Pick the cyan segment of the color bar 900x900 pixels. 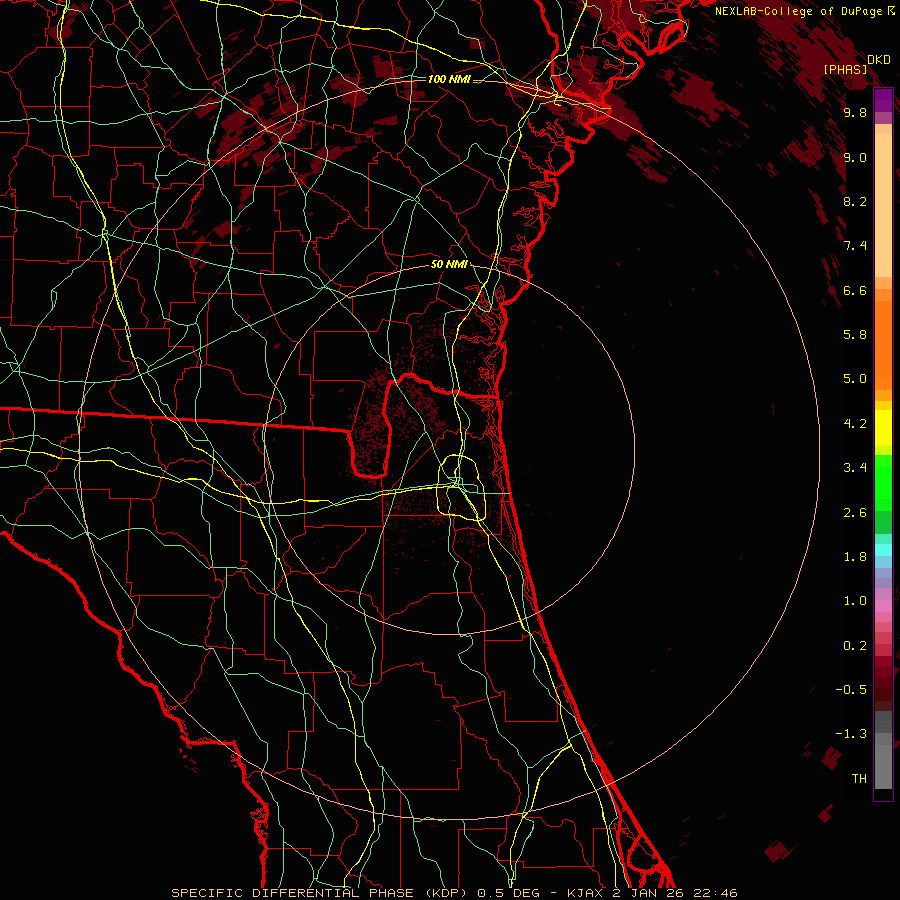tap(883, 550)
